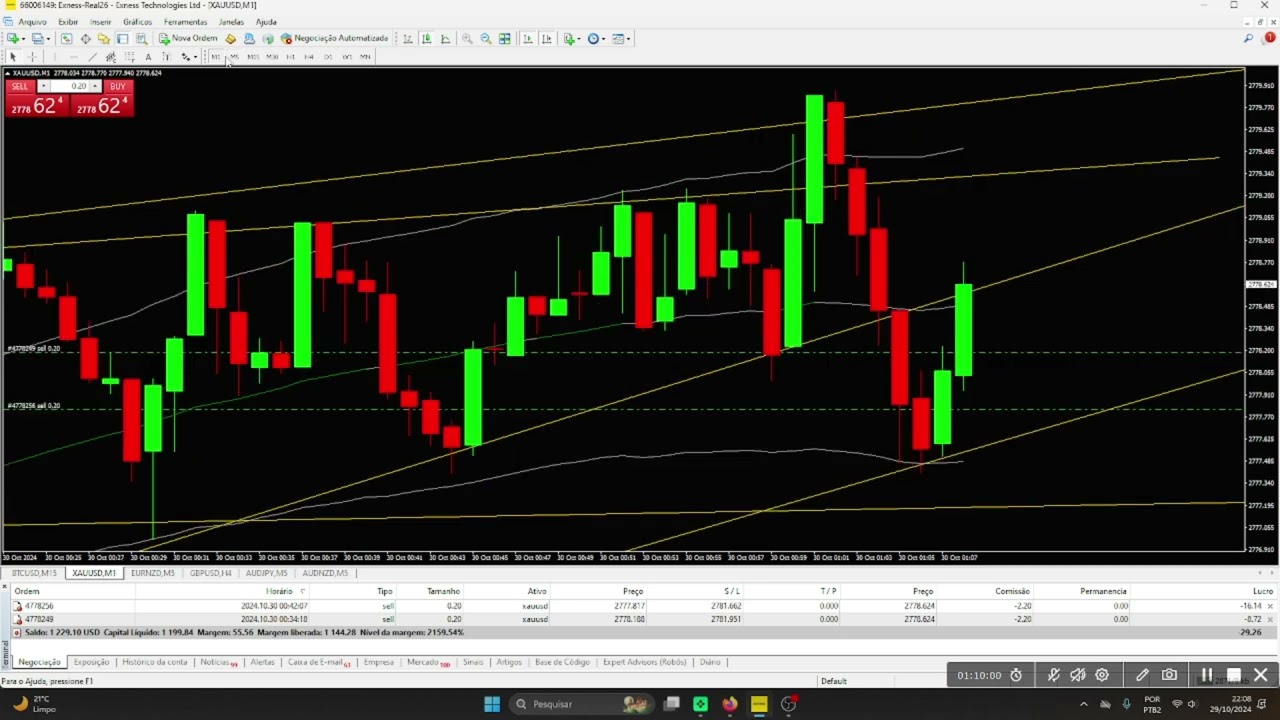1280x720 pixels.
Task: Select the Fibonacci retracement tool
Action: [129, 57]
